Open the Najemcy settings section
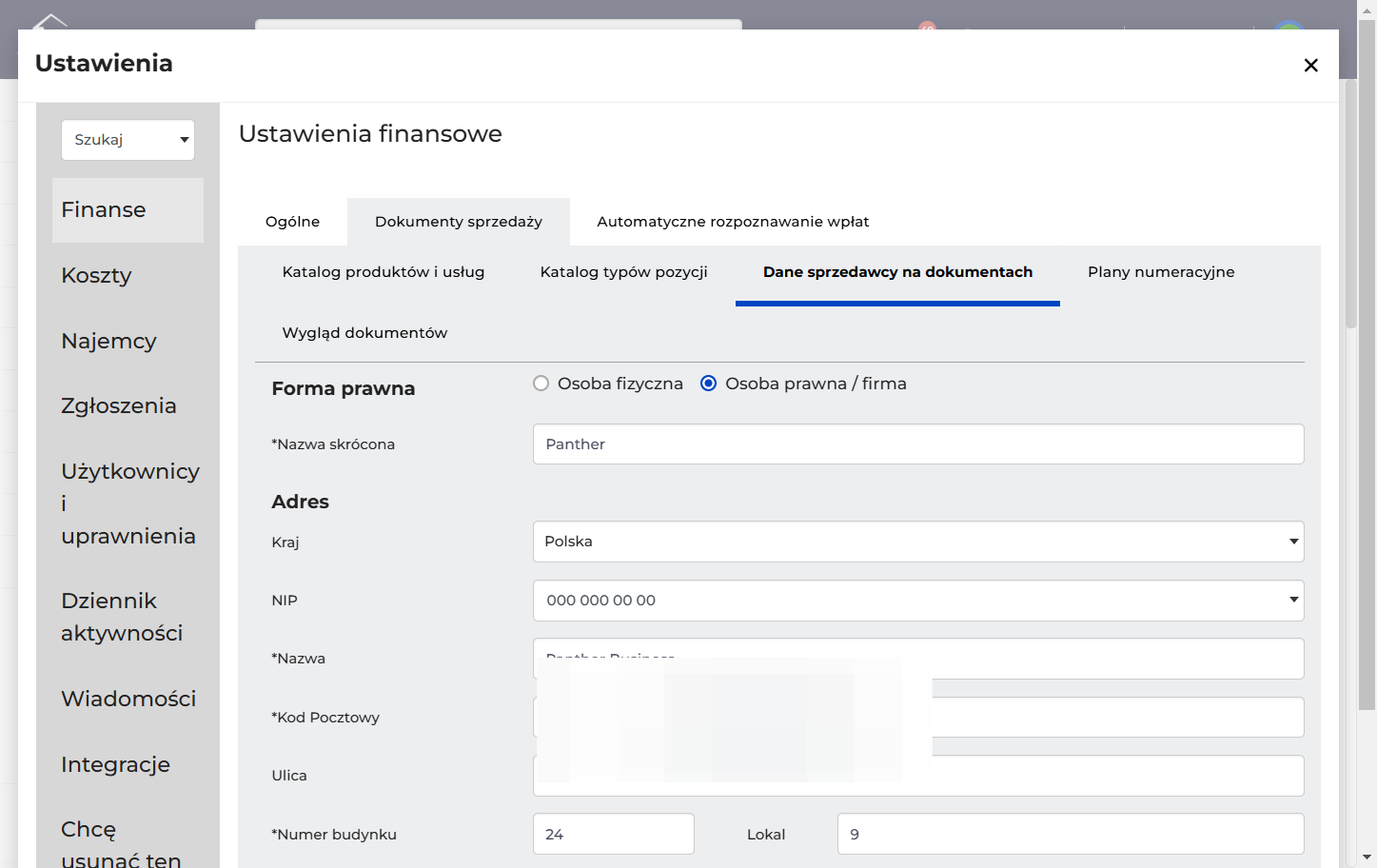 (108, 341)
